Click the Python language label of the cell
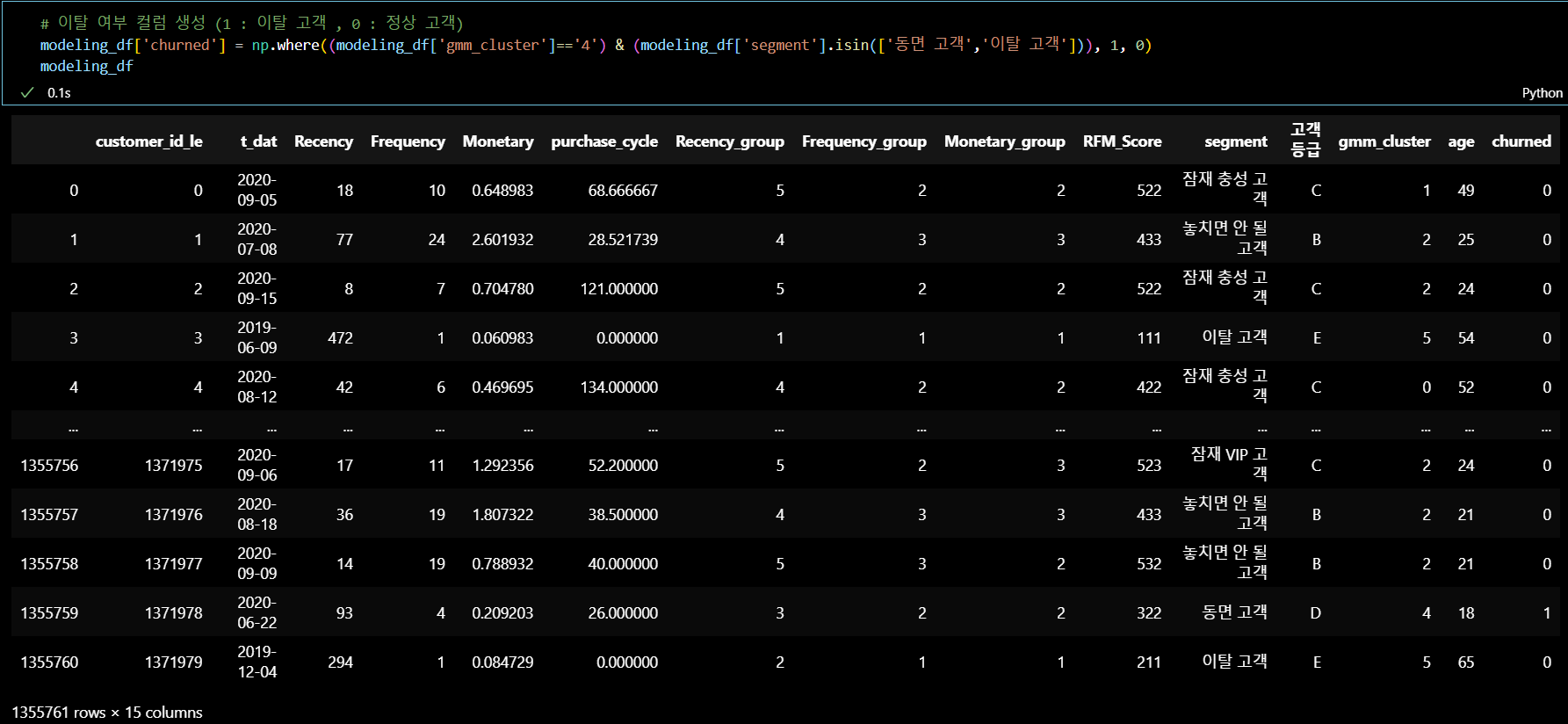The image size is (1568, 724). (1542, 93)
